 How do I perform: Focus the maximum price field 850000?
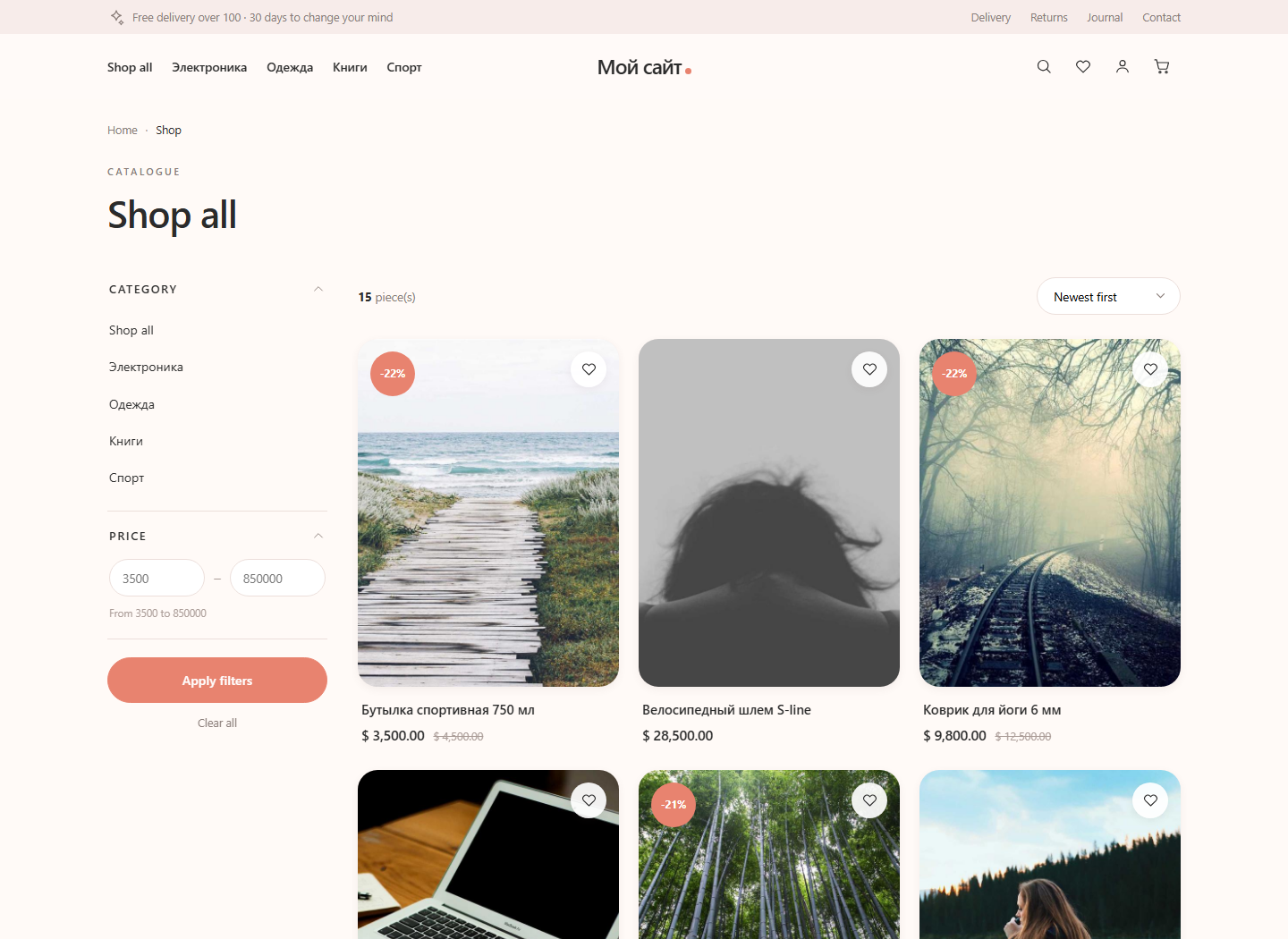pyautogui.click(x=277, y=578)
